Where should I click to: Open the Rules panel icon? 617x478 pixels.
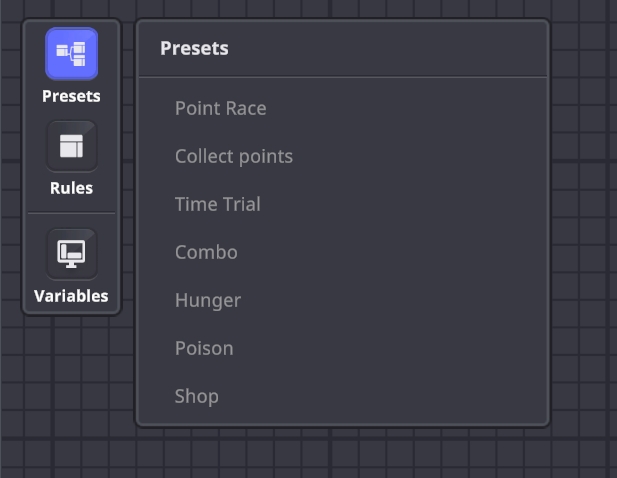point(71,146)
